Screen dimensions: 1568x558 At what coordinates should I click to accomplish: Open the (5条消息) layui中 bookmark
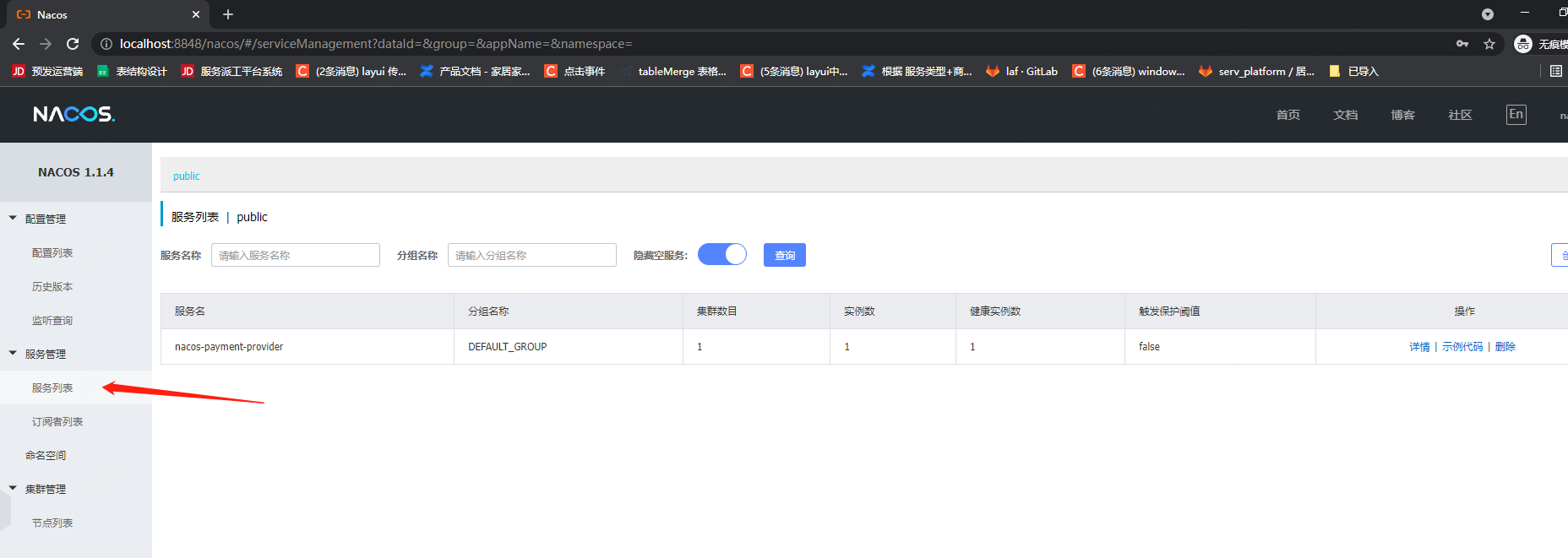(x=793, y=71)
